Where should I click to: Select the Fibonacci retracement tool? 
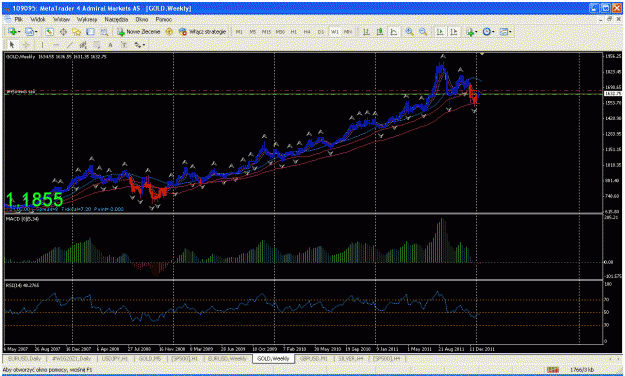point(97,45)
